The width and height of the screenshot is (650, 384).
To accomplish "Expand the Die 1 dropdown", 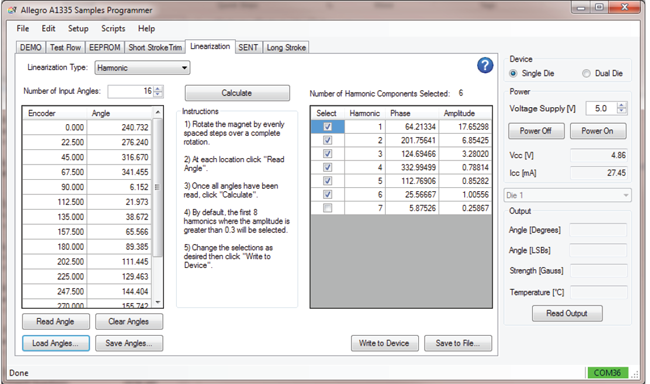I will (568, 195).
